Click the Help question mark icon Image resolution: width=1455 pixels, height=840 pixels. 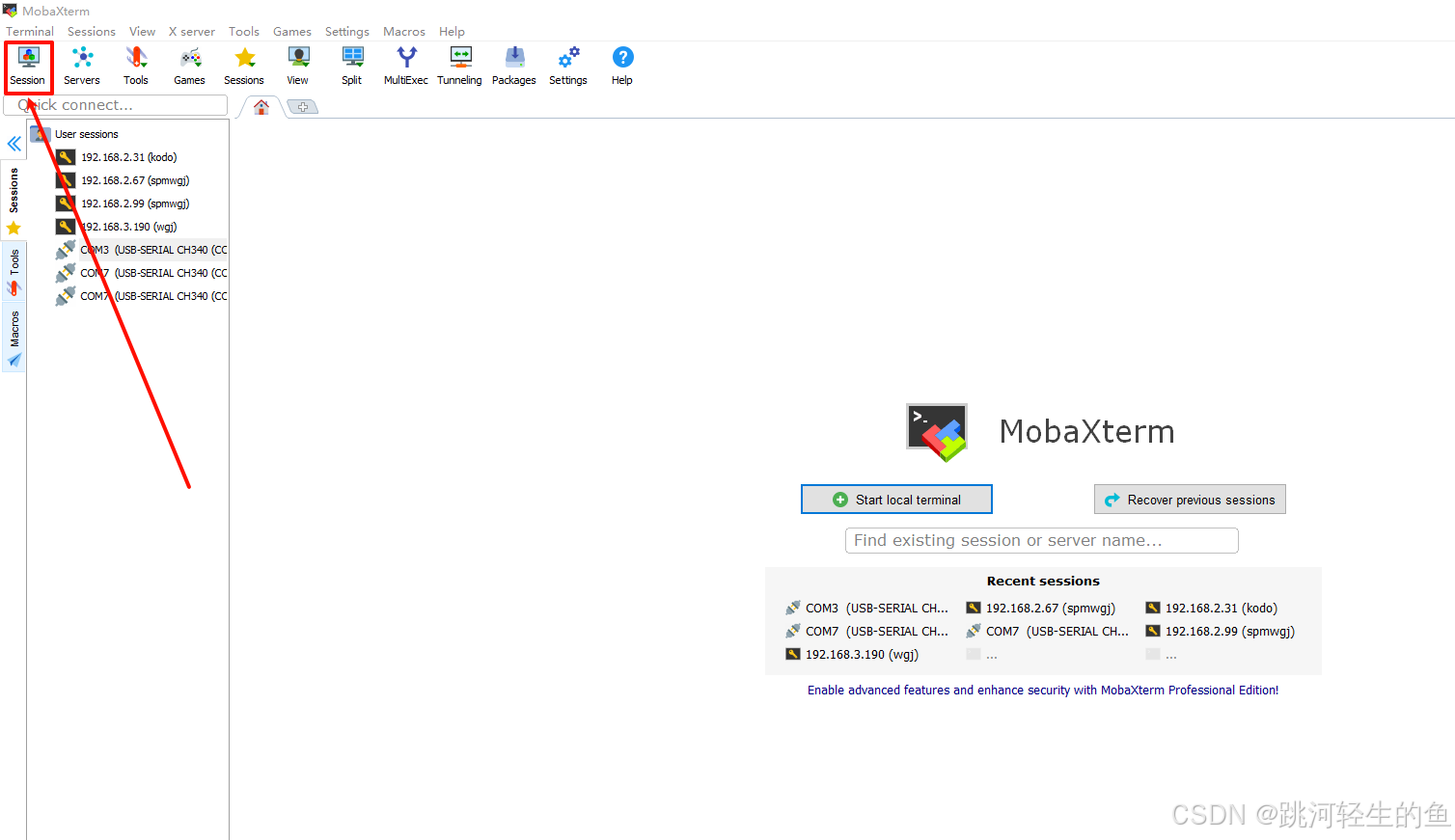coord(622,67)
